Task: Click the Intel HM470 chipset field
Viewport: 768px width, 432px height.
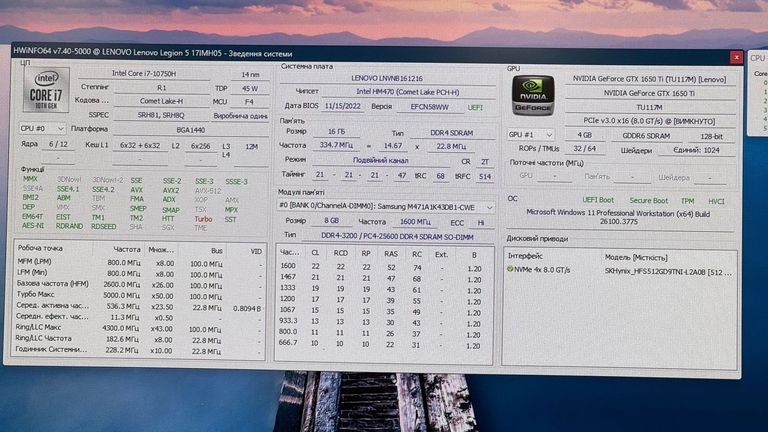Action: click(408, 92)
